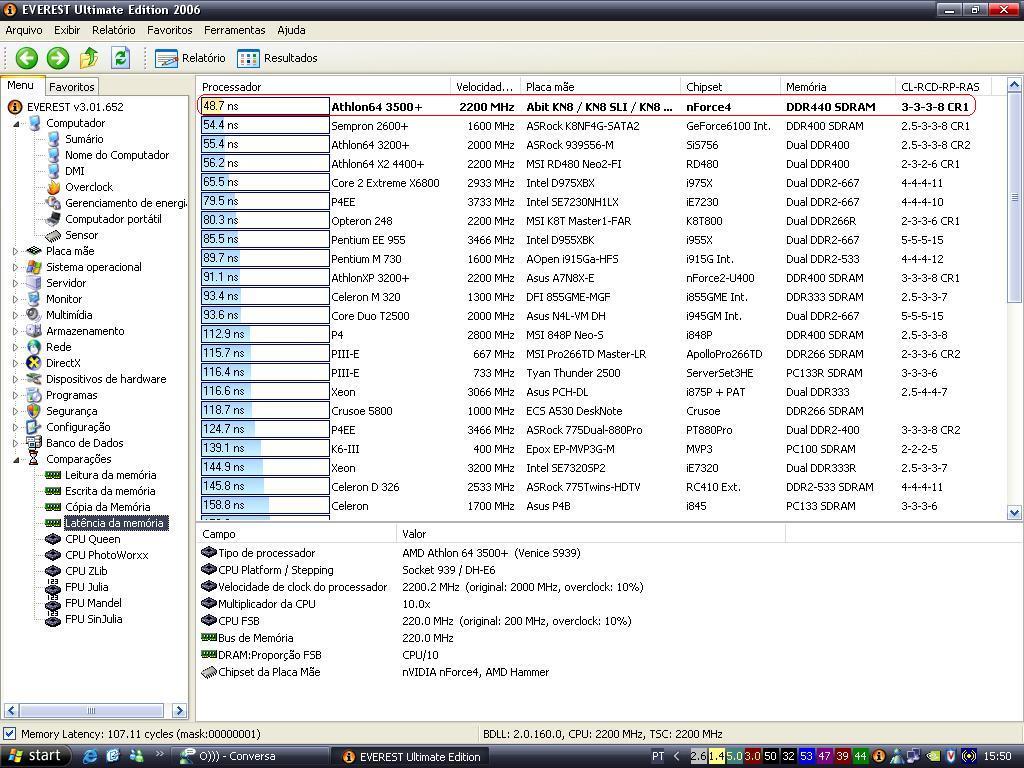Click the Cópia da Memória RAM icon

coord(54,507)
